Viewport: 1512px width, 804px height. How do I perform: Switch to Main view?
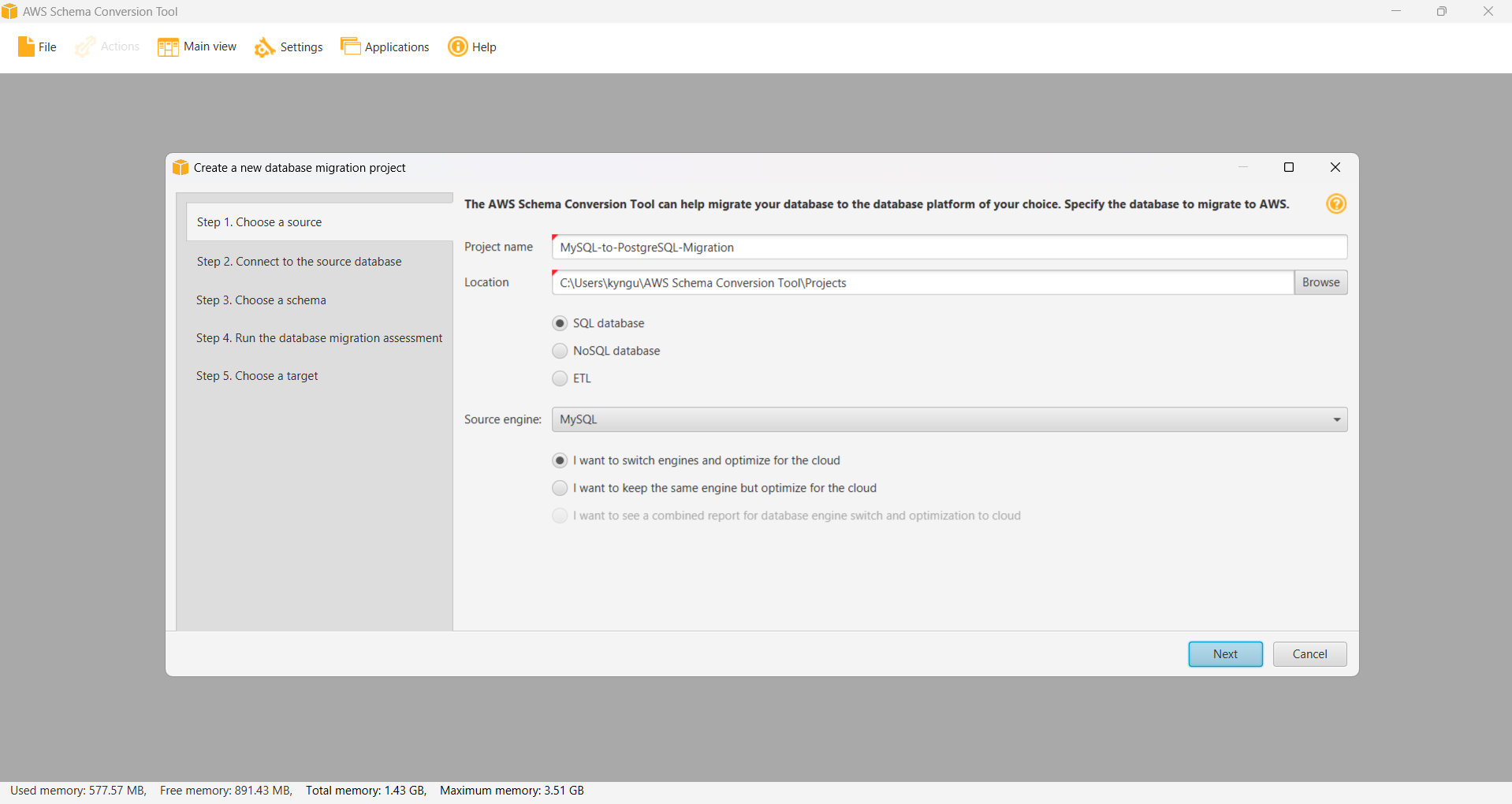pos(167,47)
